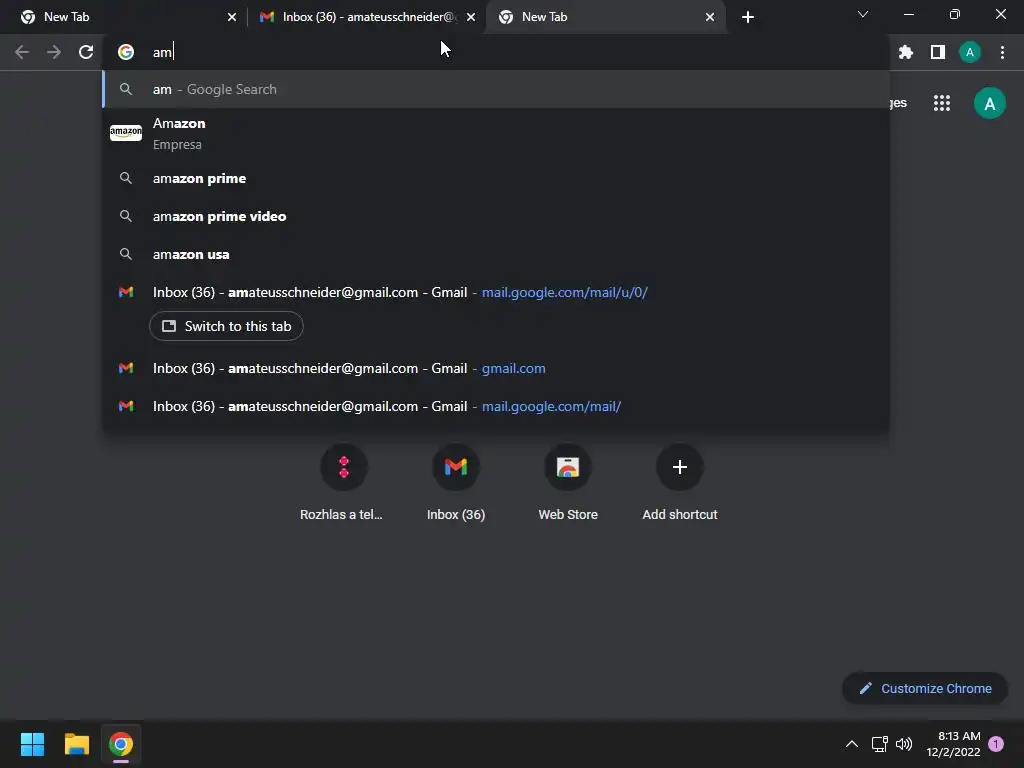Open File Explorer from the taskbar

click(x=76, y=744)
